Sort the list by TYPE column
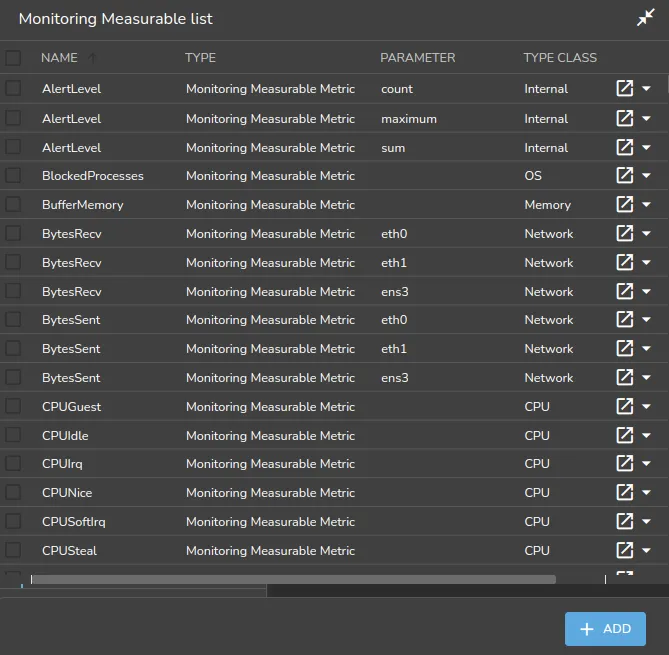The height and width of the screenshot is (655, 669). pos(201,58)
